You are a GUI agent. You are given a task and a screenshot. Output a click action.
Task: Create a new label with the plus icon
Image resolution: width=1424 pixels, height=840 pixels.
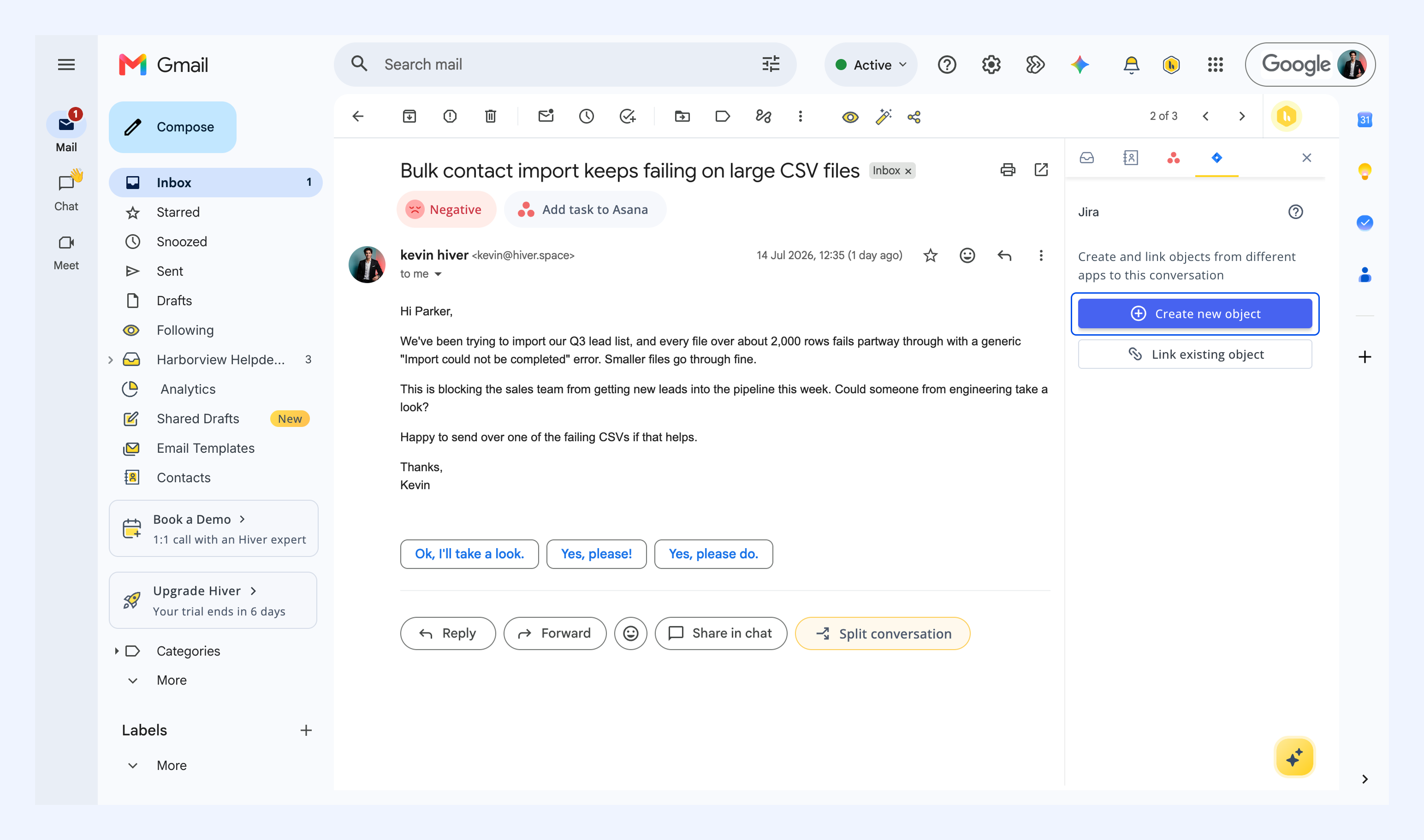coord(306,730)
